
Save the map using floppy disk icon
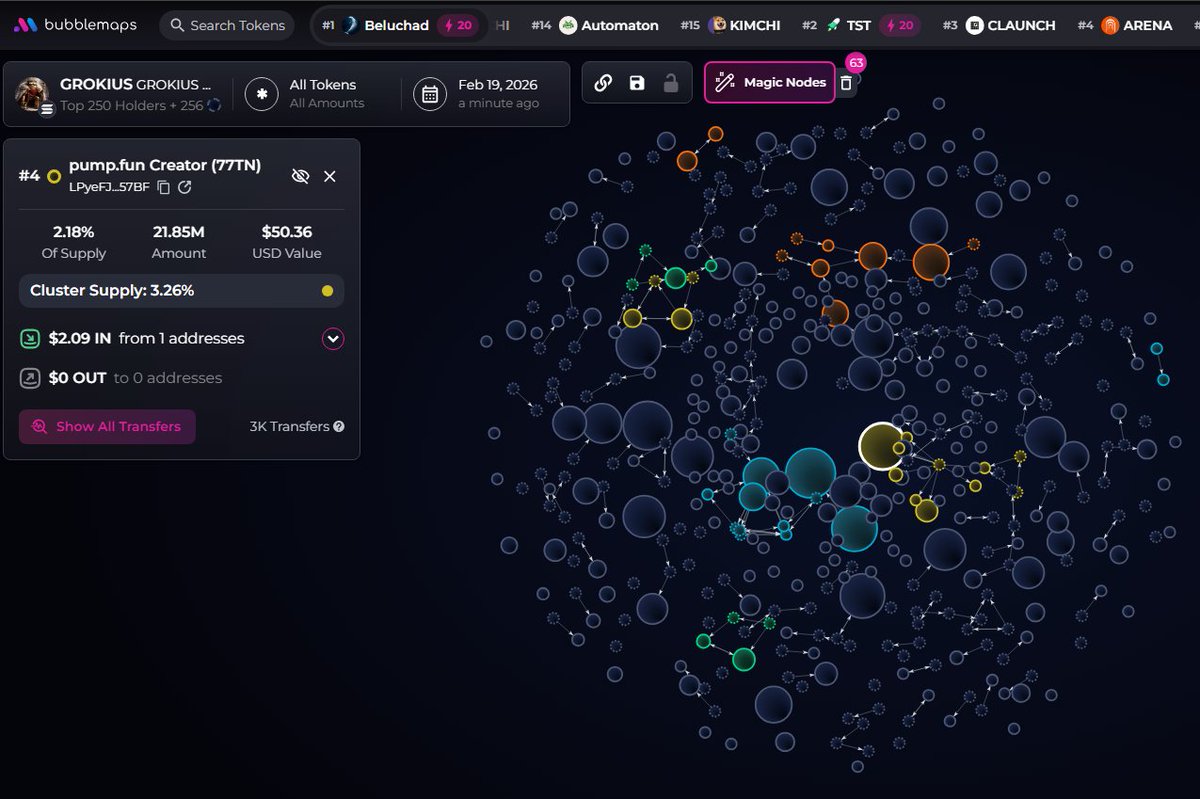click(x=637, y=83)
